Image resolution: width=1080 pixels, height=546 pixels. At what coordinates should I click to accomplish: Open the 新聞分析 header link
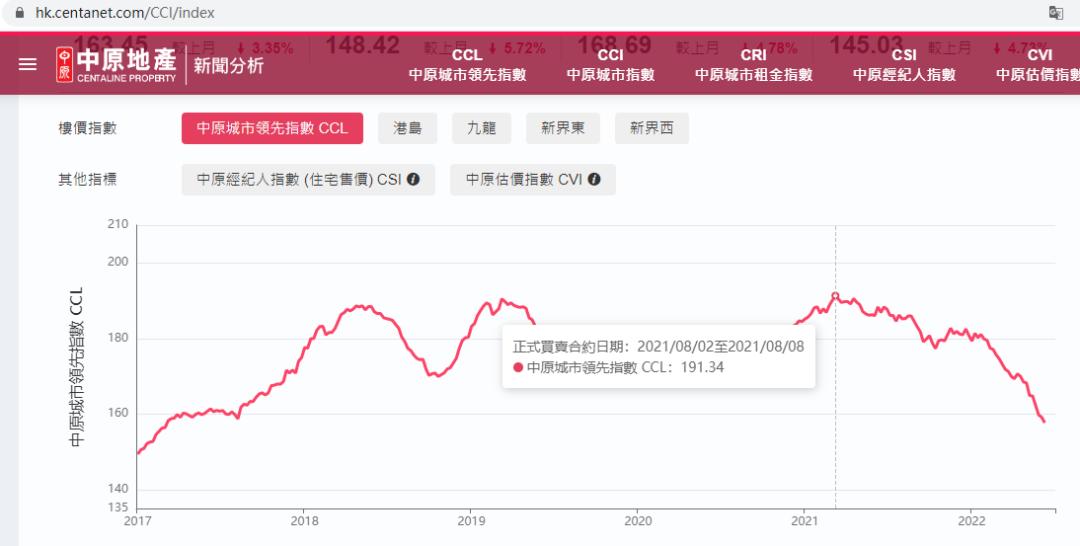pyautogui.click(x=228, y=65)
